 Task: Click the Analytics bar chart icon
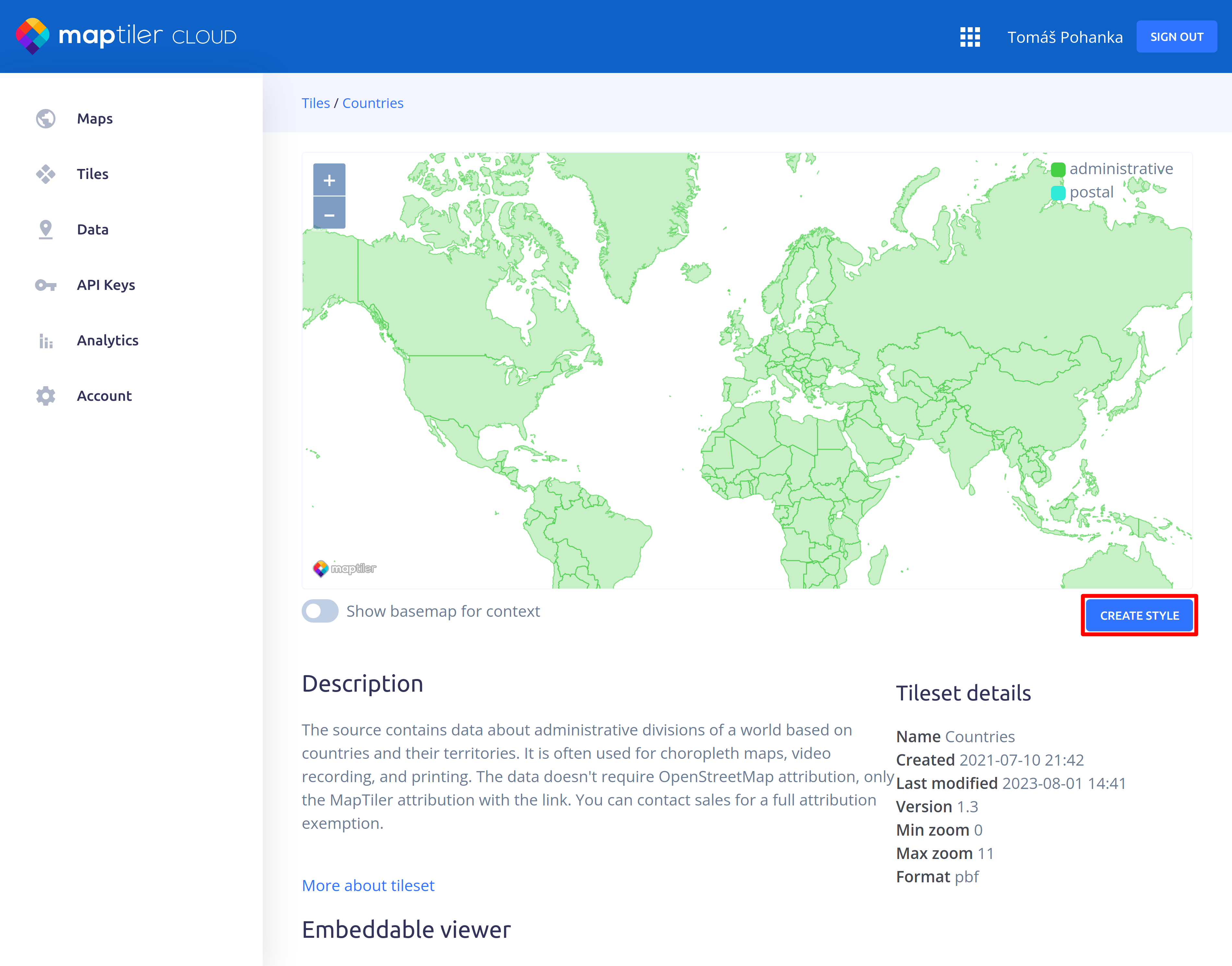click(45, 340)
